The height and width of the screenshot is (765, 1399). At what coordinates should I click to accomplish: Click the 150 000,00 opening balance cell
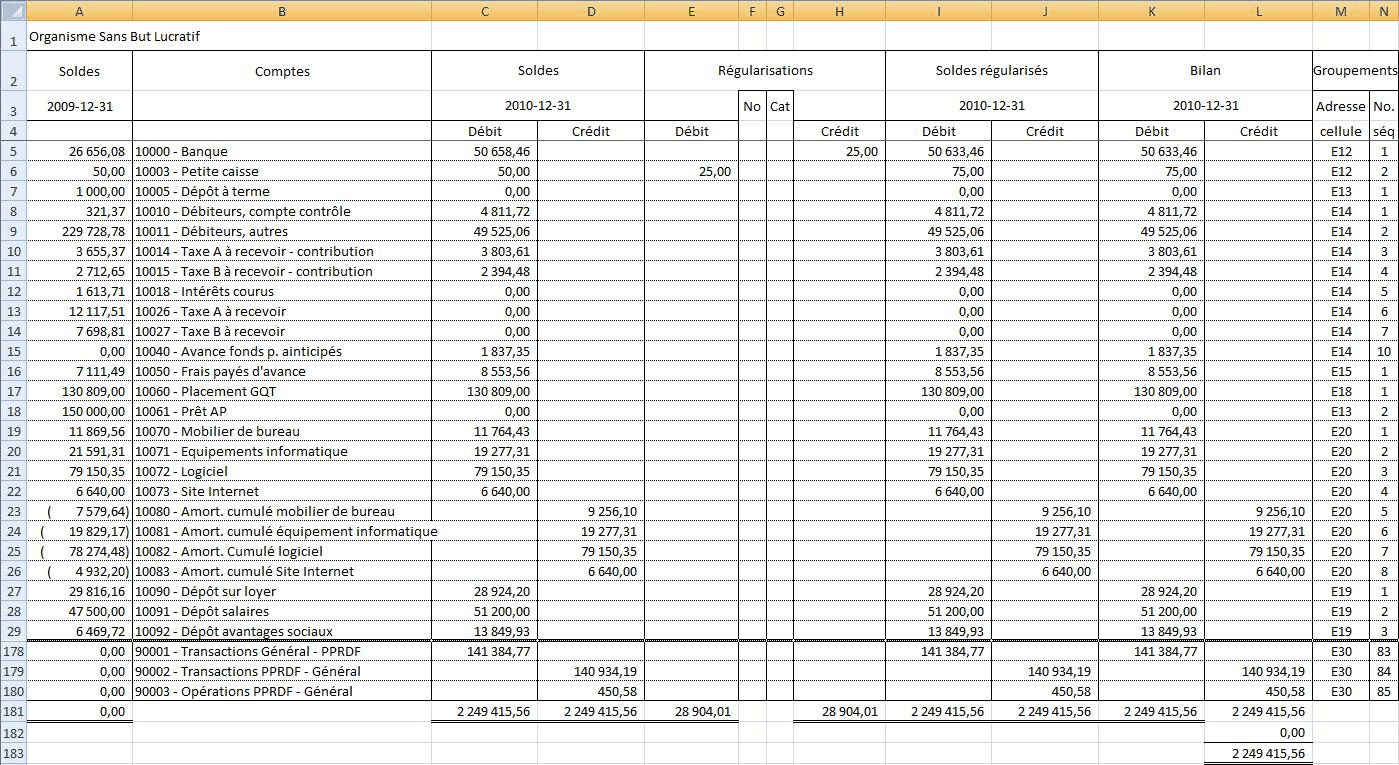(79, 411)
